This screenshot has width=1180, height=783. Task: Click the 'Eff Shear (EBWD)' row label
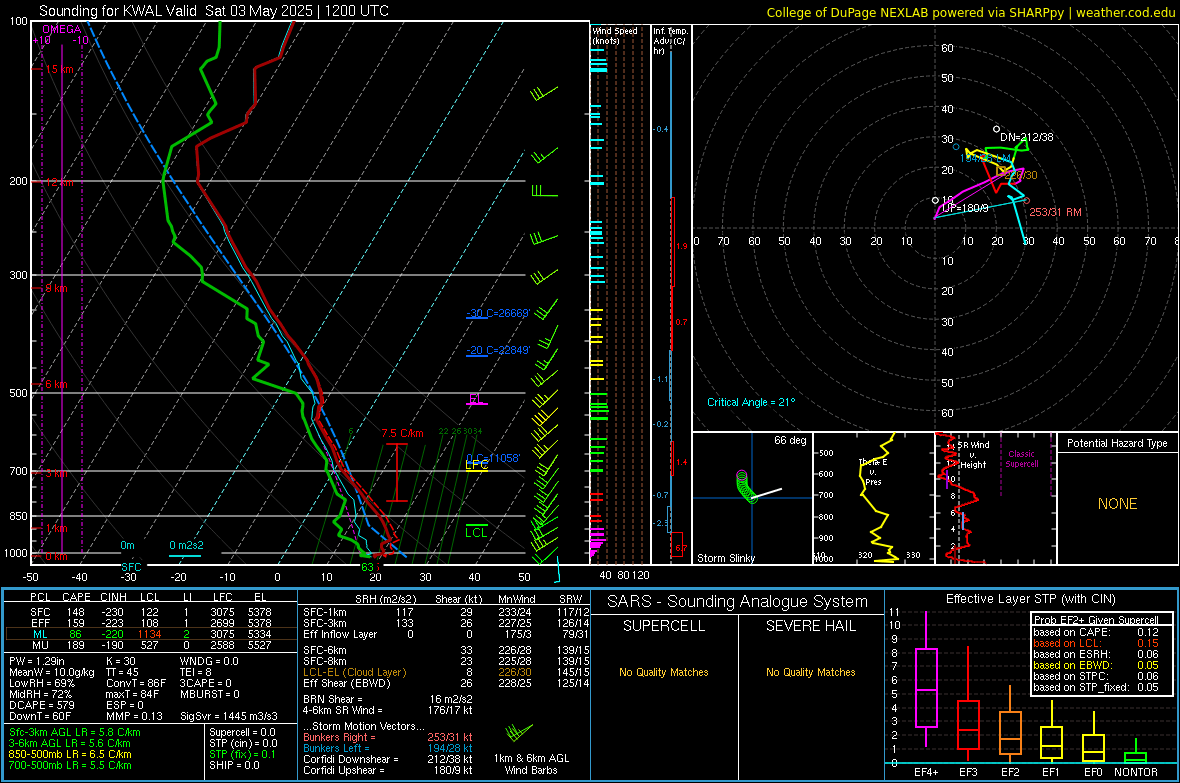(347, 684)
